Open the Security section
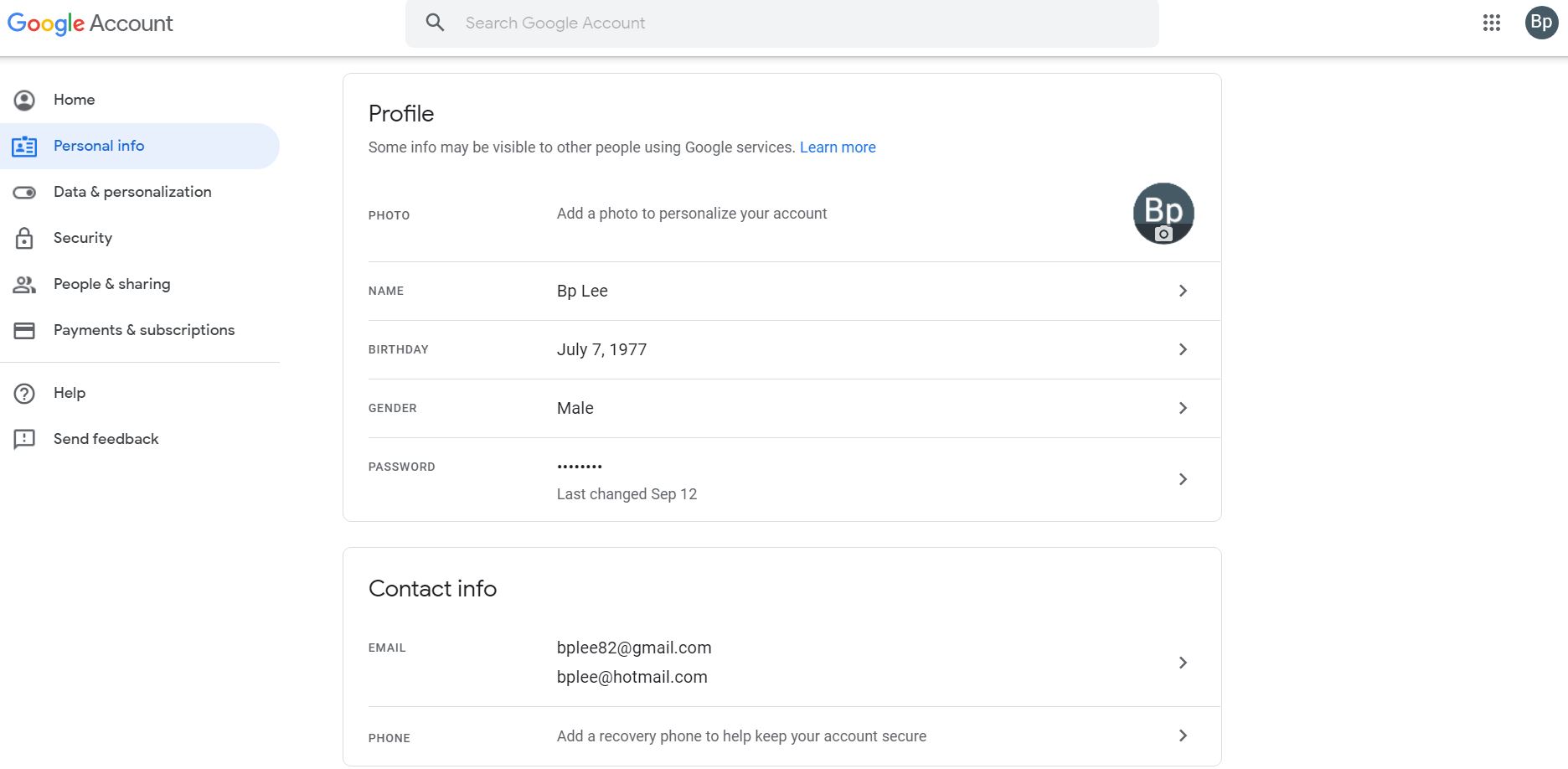 pos(140,238)
